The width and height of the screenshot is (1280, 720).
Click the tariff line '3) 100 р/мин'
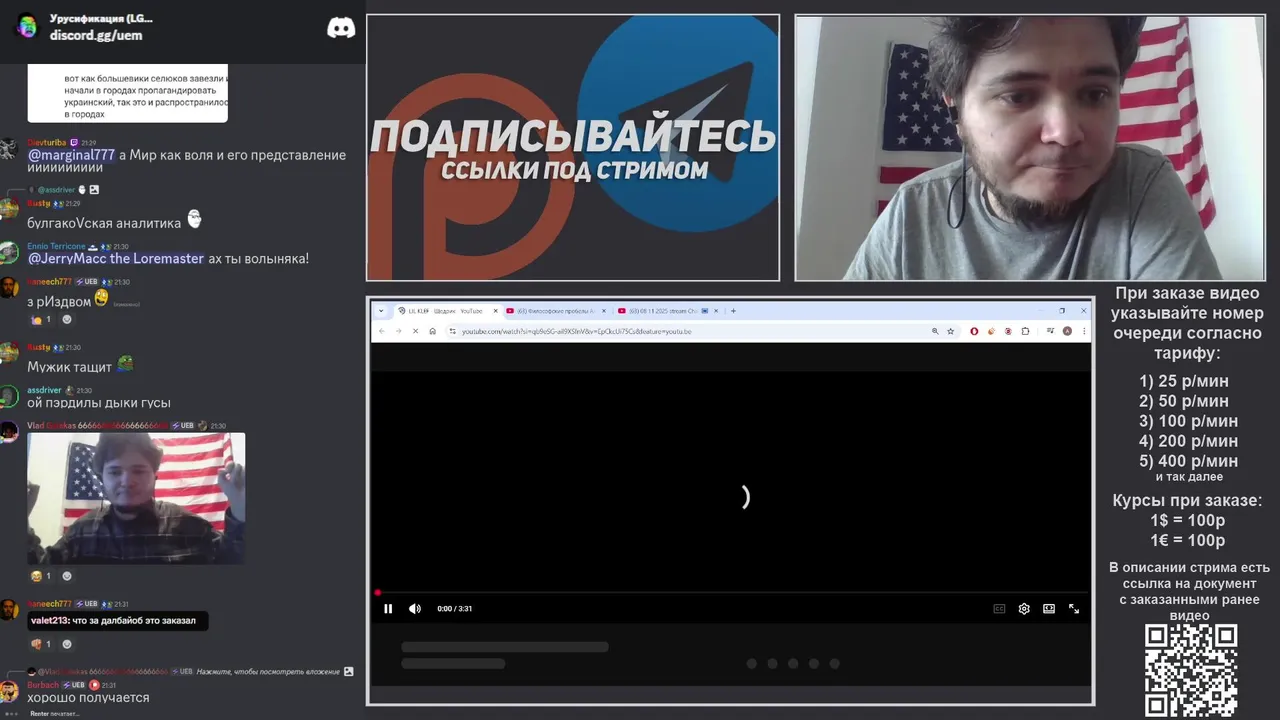pyautogui.click(x=1188, y=421)
